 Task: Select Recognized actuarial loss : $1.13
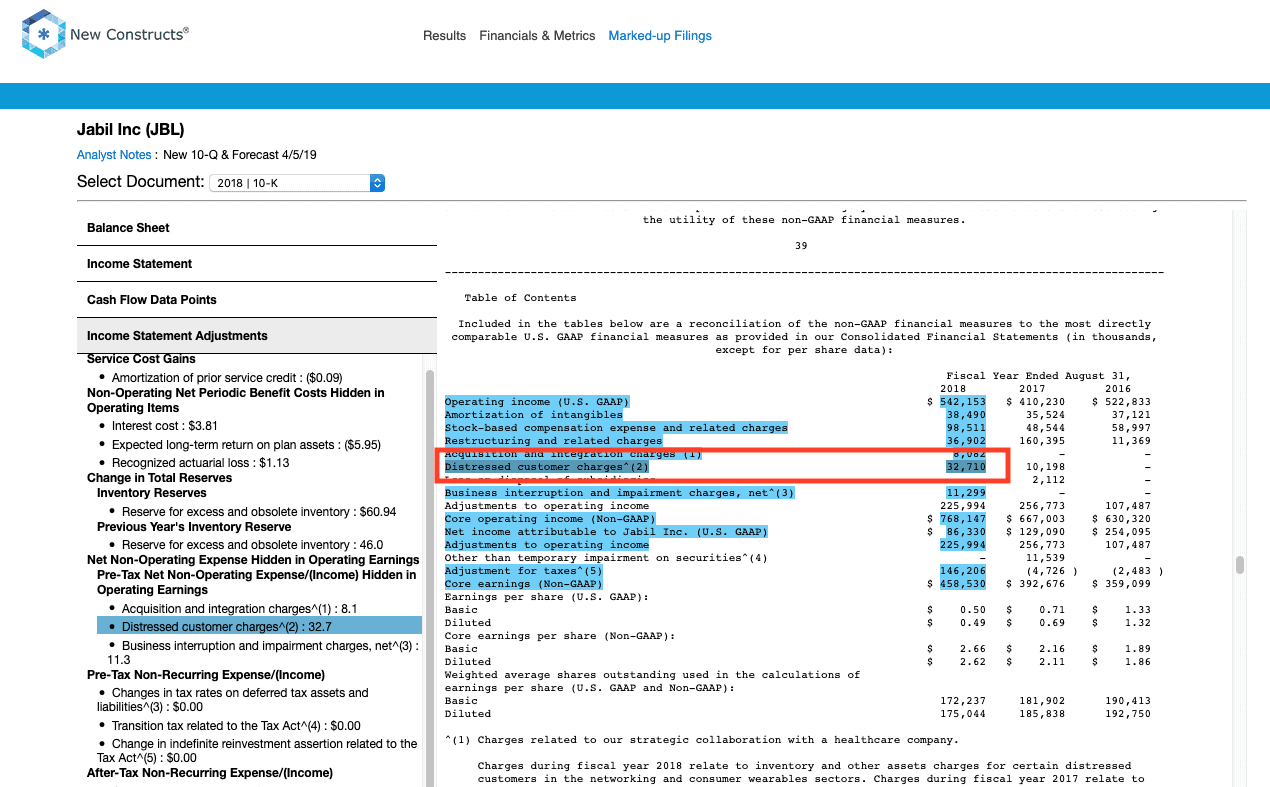[200, 463]
